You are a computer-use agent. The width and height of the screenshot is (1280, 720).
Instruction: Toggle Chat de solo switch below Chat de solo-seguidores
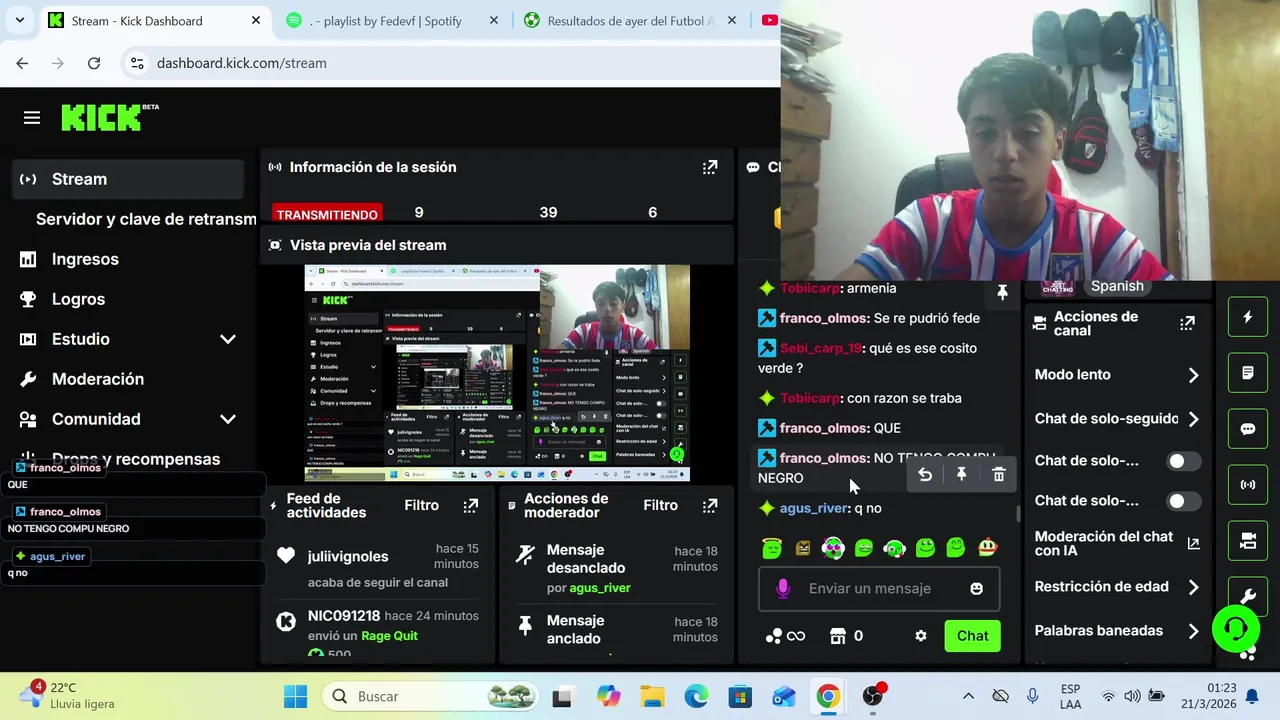(1184, 461)
